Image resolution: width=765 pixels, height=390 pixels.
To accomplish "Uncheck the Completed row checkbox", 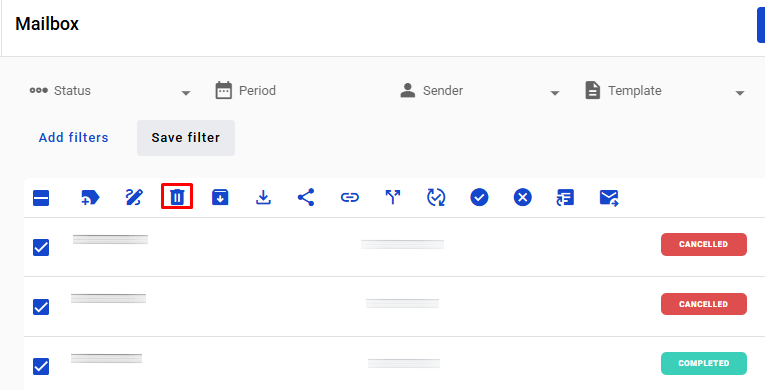I will pos(41,366).
